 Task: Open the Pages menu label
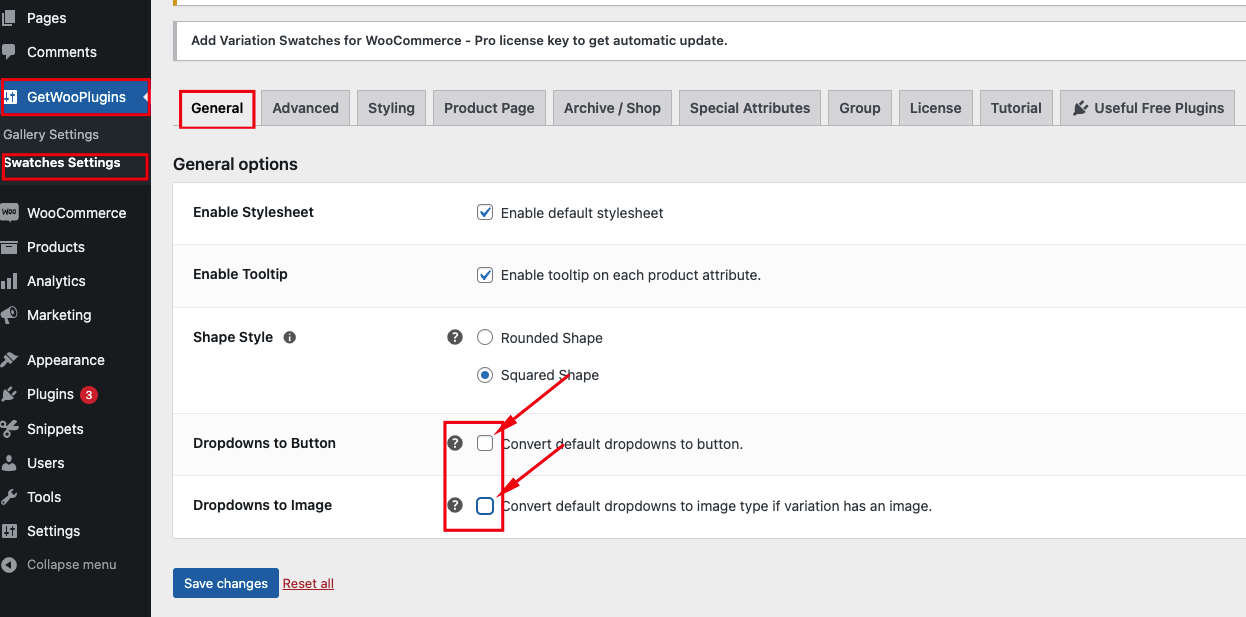coord(47,18)
